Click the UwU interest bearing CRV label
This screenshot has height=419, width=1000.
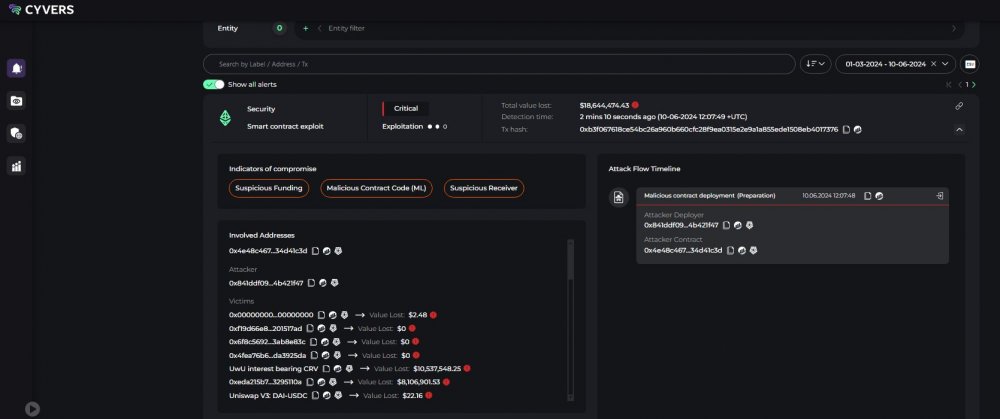[274, 369]
